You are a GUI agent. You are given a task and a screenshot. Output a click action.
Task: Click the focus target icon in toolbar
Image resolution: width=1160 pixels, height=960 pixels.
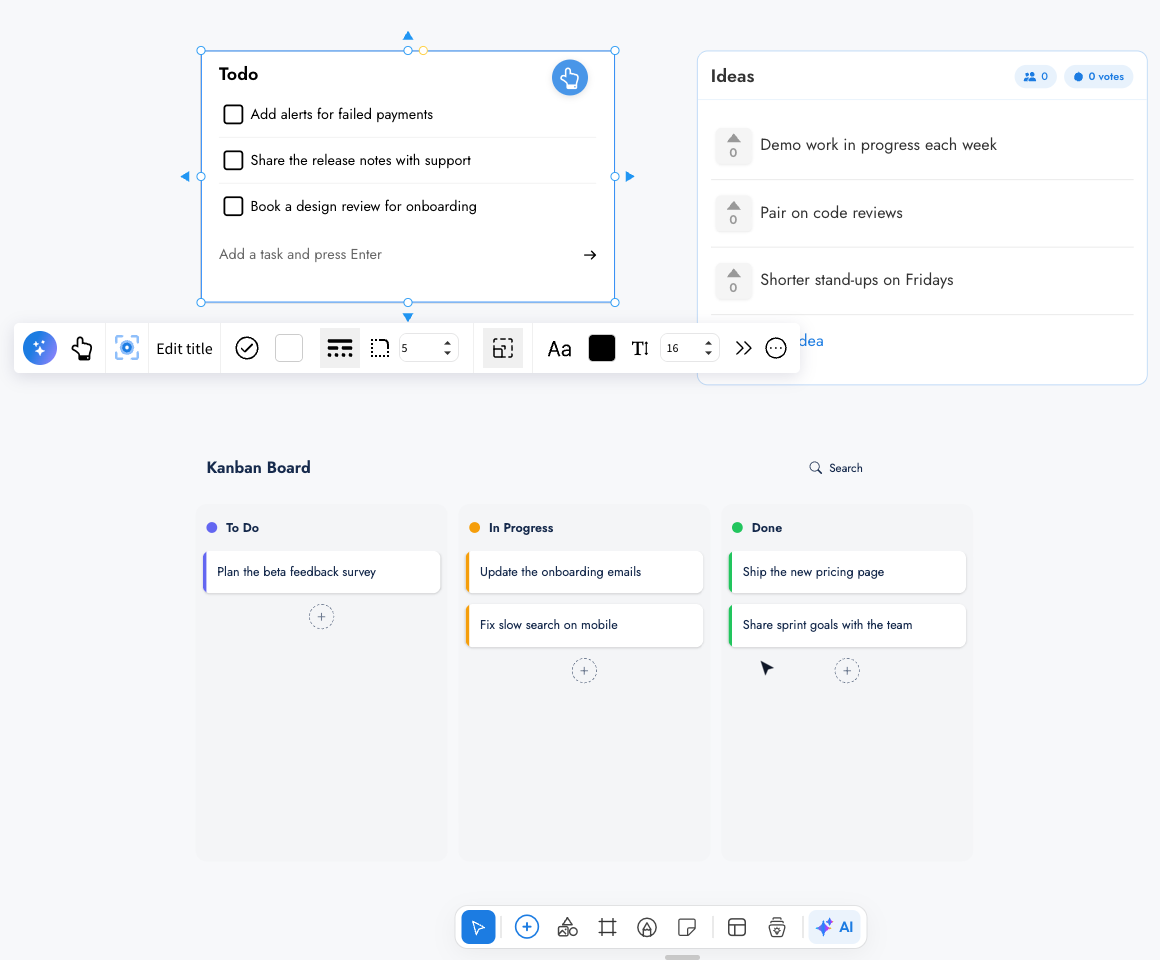point(127,348)
